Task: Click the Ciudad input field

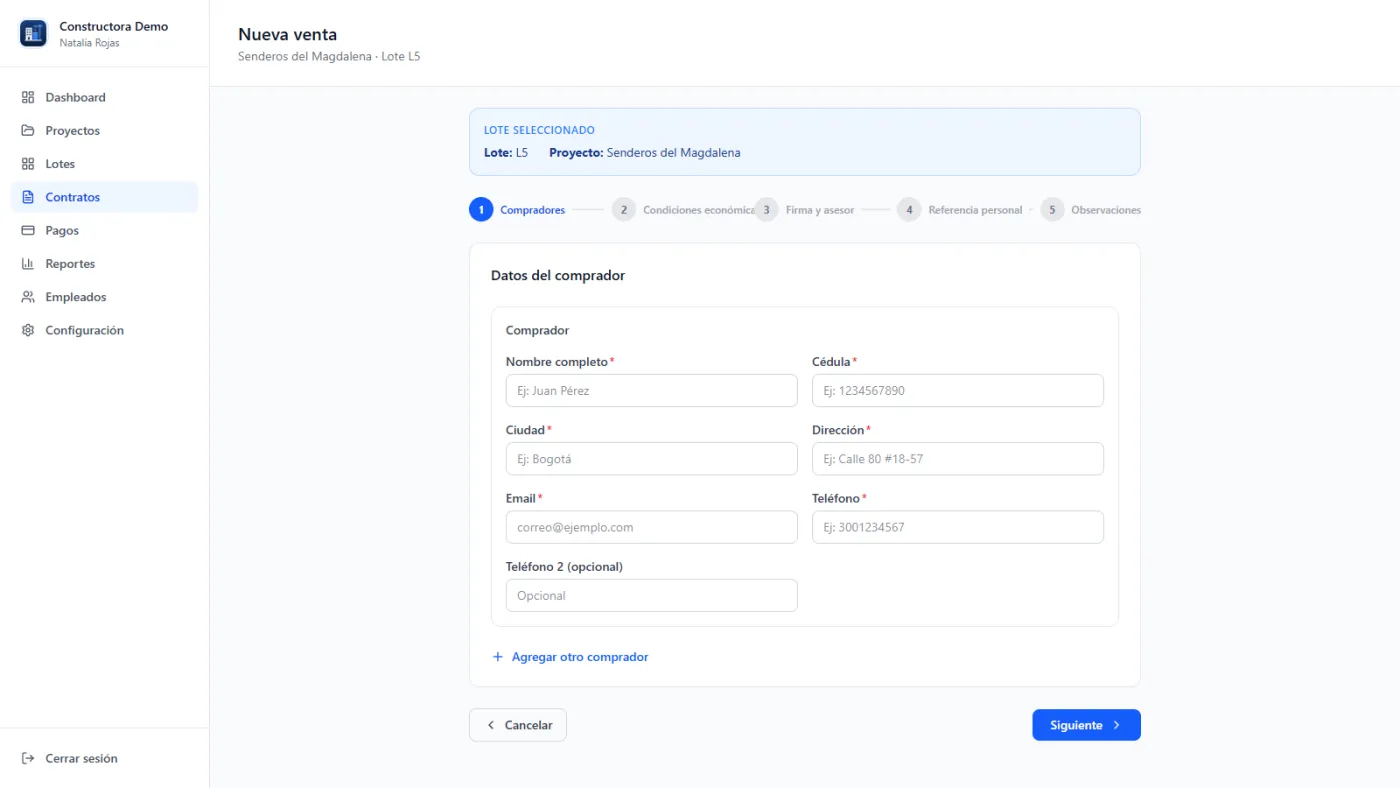Action: 652,459
